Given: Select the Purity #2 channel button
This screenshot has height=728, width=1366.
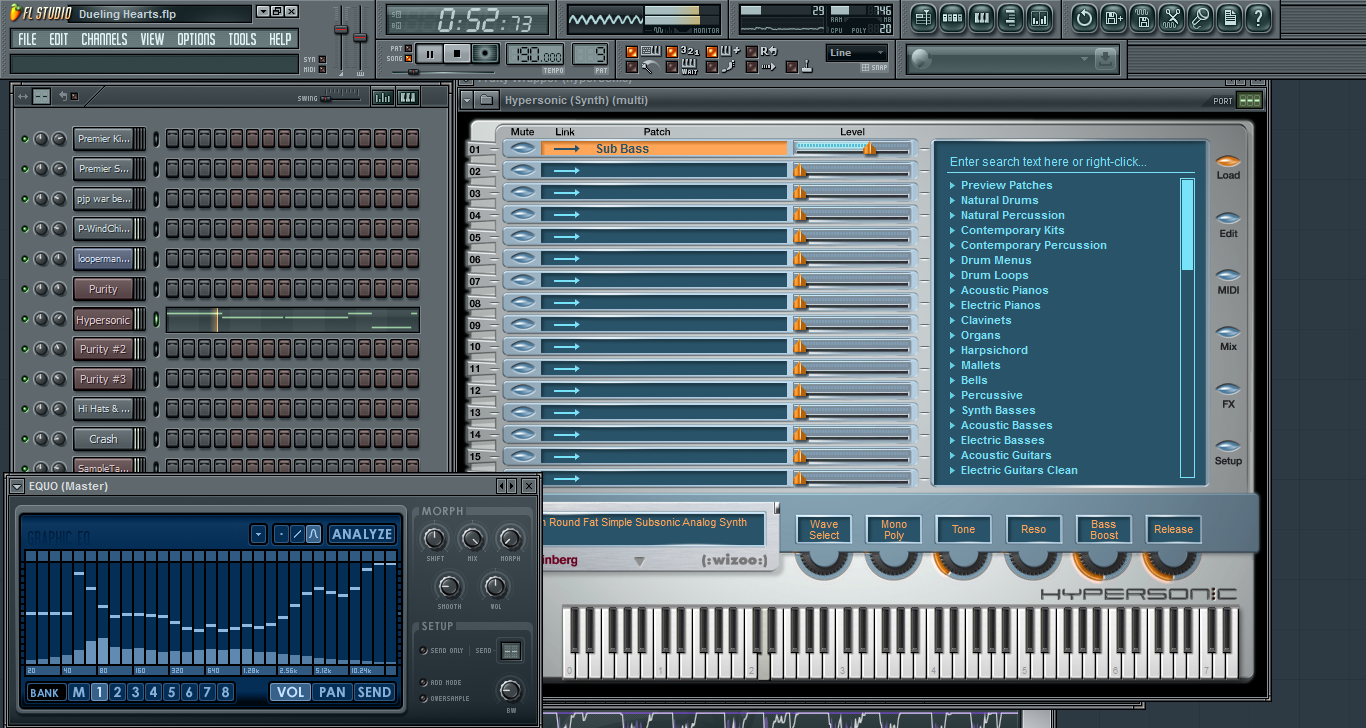Looking at the screenshot, I should tap(103, 350).
